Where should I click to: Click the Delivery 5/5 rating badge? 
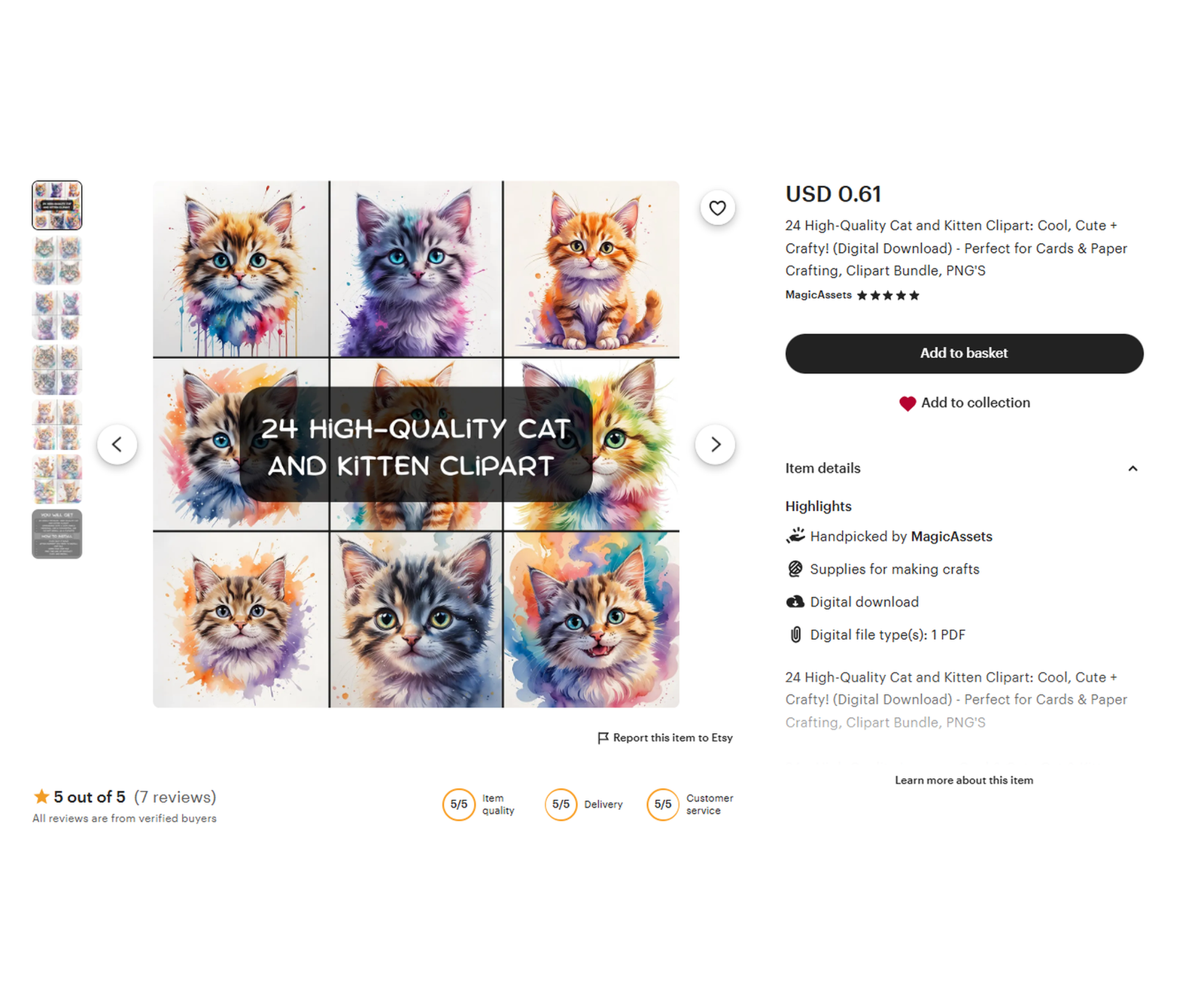point(561,804)
